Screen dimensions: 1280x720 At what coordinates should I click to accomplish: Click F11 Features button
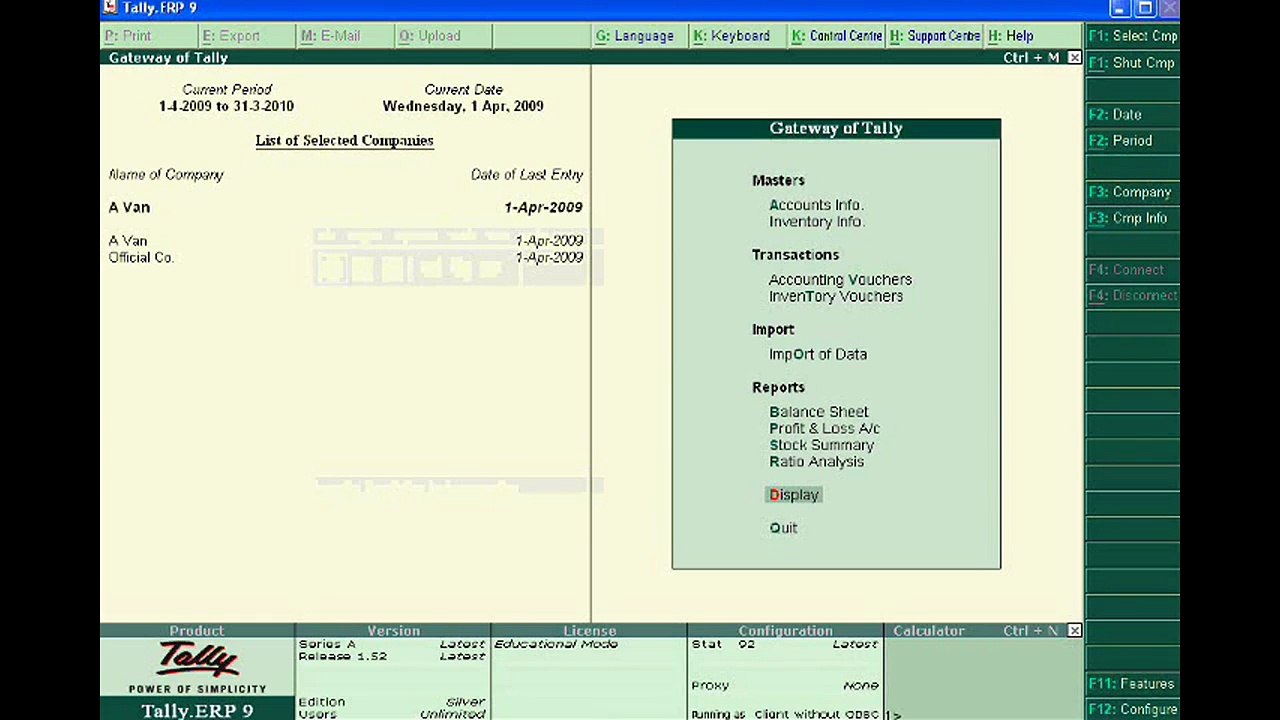(x=1133, y=684)
